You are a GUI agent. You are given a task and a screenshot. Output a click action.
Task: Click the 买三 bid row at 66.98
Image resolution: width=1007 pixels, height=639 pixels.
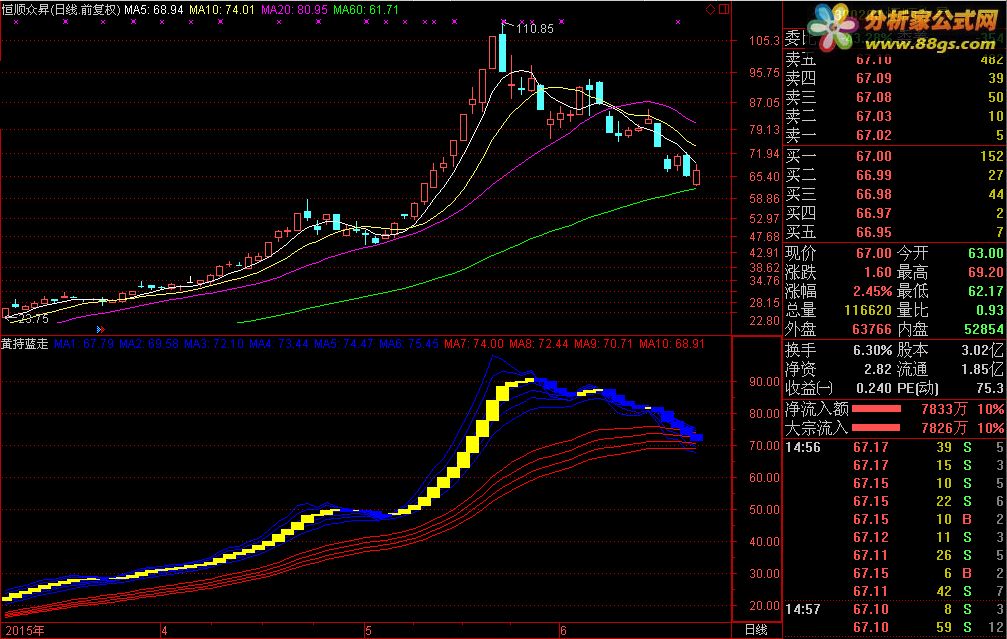point(894,194)
